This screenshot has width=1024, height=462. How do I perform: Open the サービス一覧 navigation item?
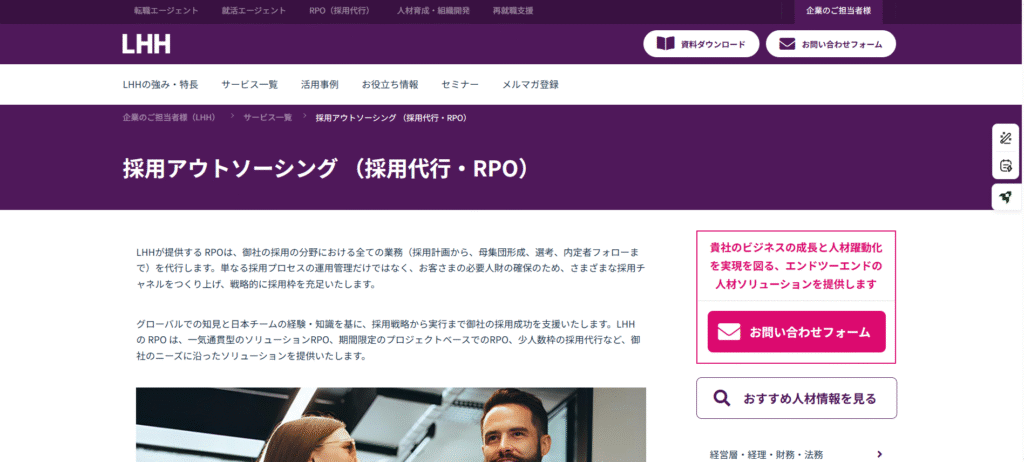point(249,84)
